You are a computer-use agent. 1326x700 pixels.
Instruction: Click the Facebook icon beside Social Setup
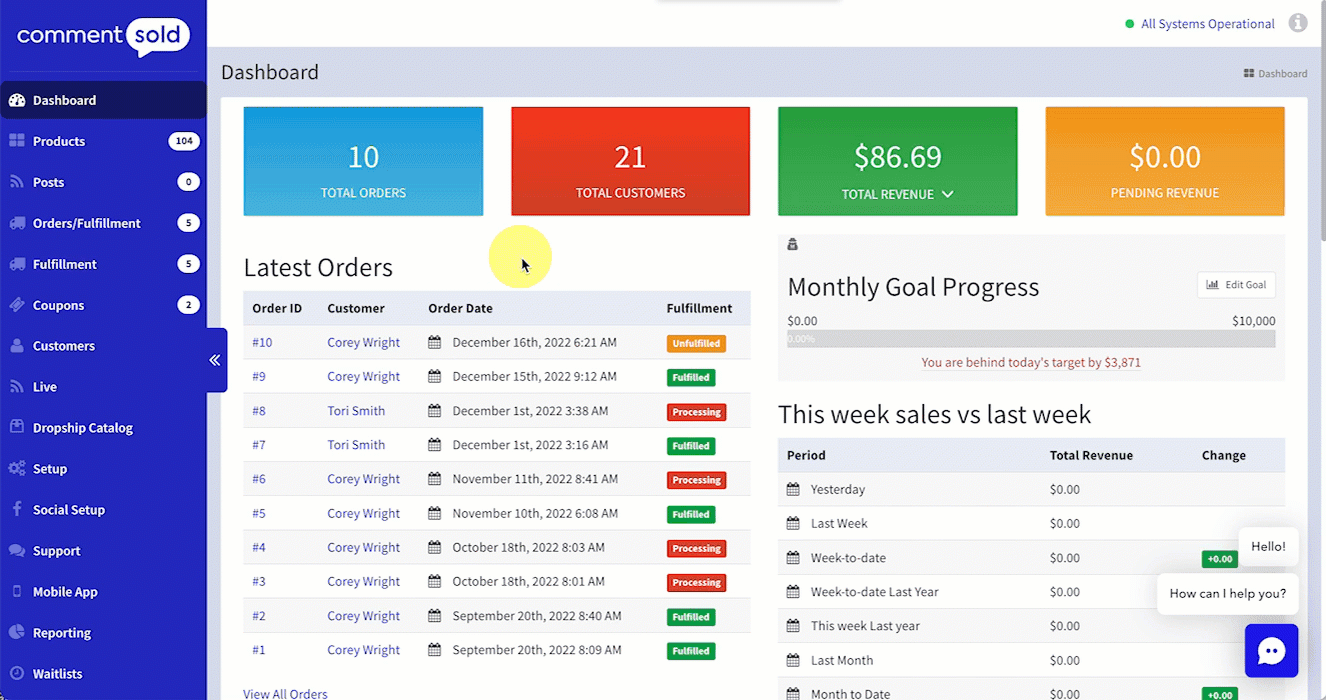[17, 509]
